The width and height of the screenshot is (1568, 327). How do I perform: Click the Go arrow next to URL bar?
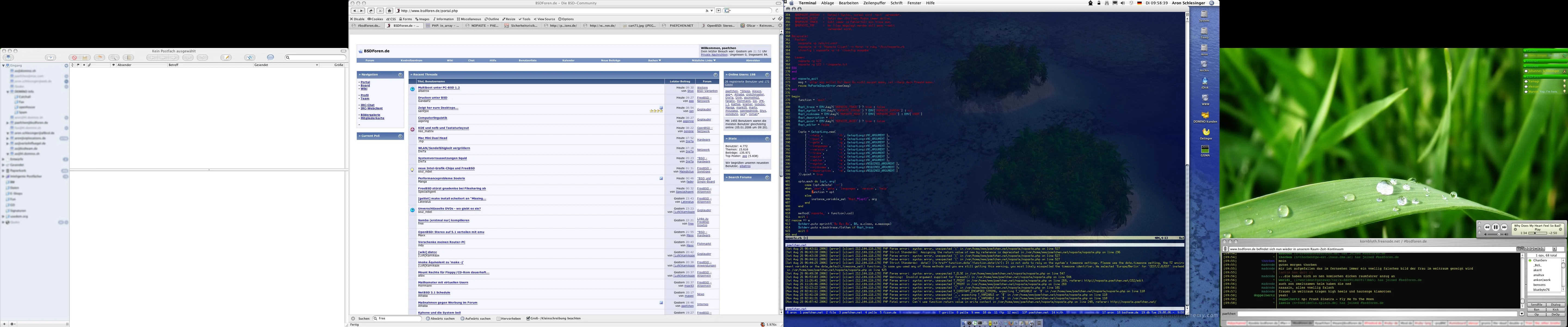coord(718,10)
